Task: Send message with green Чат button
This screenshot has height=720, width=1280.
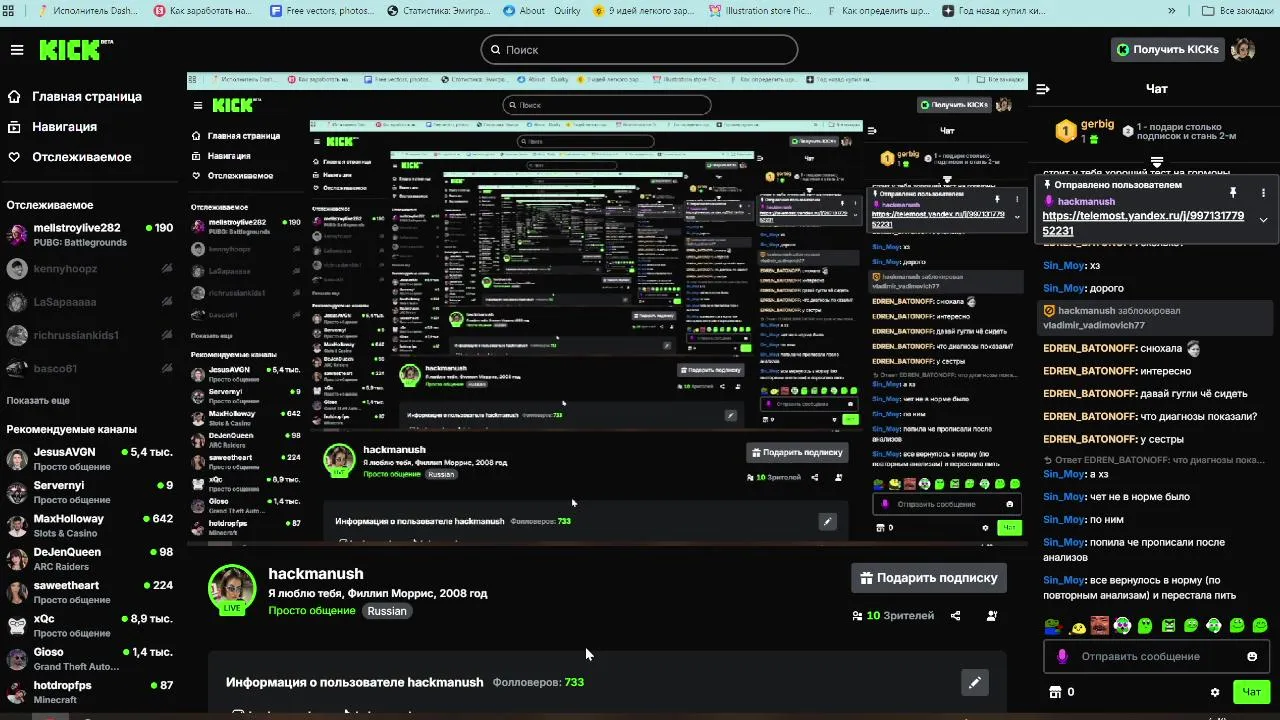Action: 1251,692
